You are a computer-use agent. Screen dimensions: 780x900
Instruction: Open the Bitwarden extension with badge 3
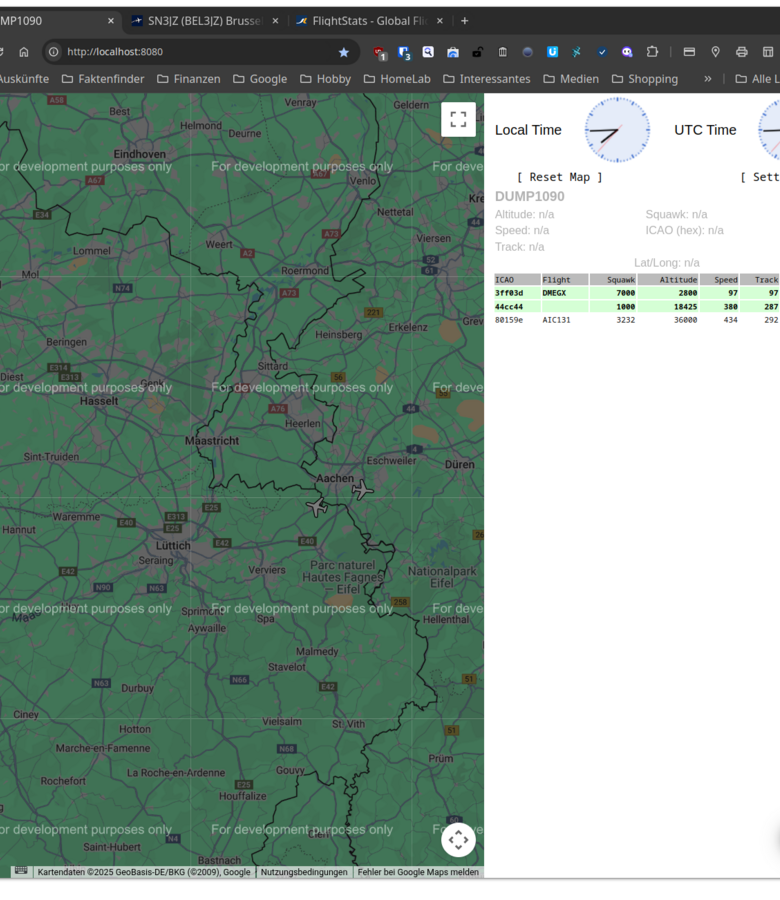tap(404, 53)
